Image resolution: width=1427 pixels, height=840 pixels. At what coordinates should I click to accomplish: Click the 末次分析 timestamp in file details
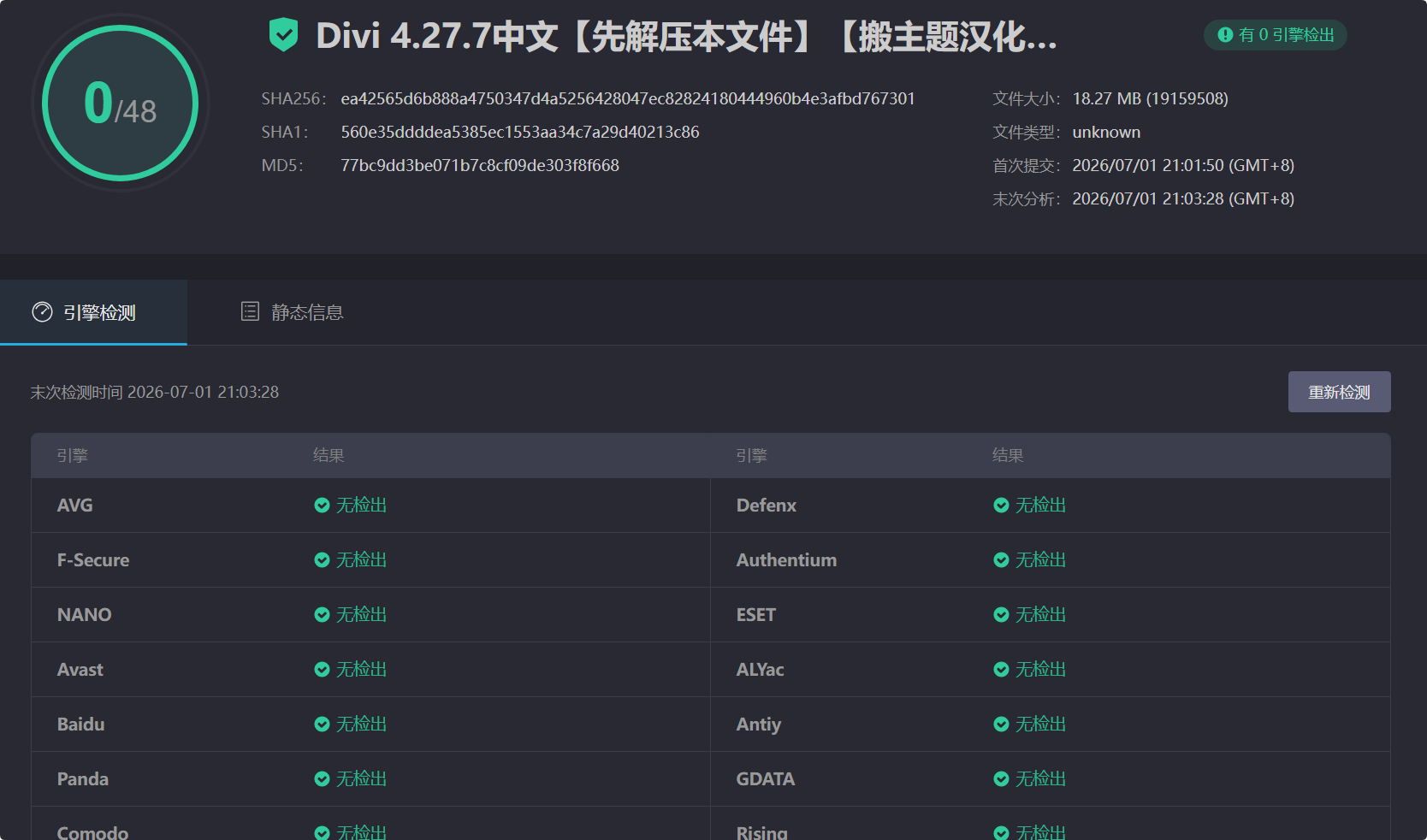click(x=1183, y=199)
